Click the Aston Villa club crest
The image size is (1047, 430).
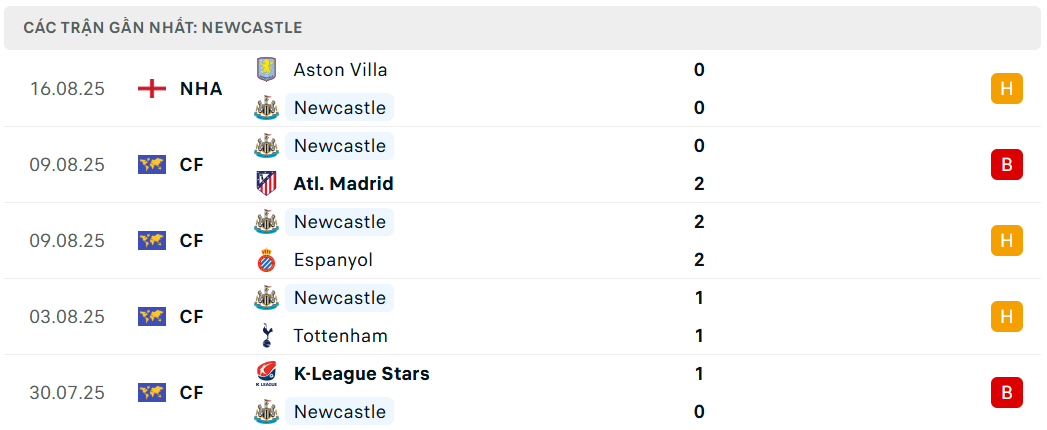[266, 69]
